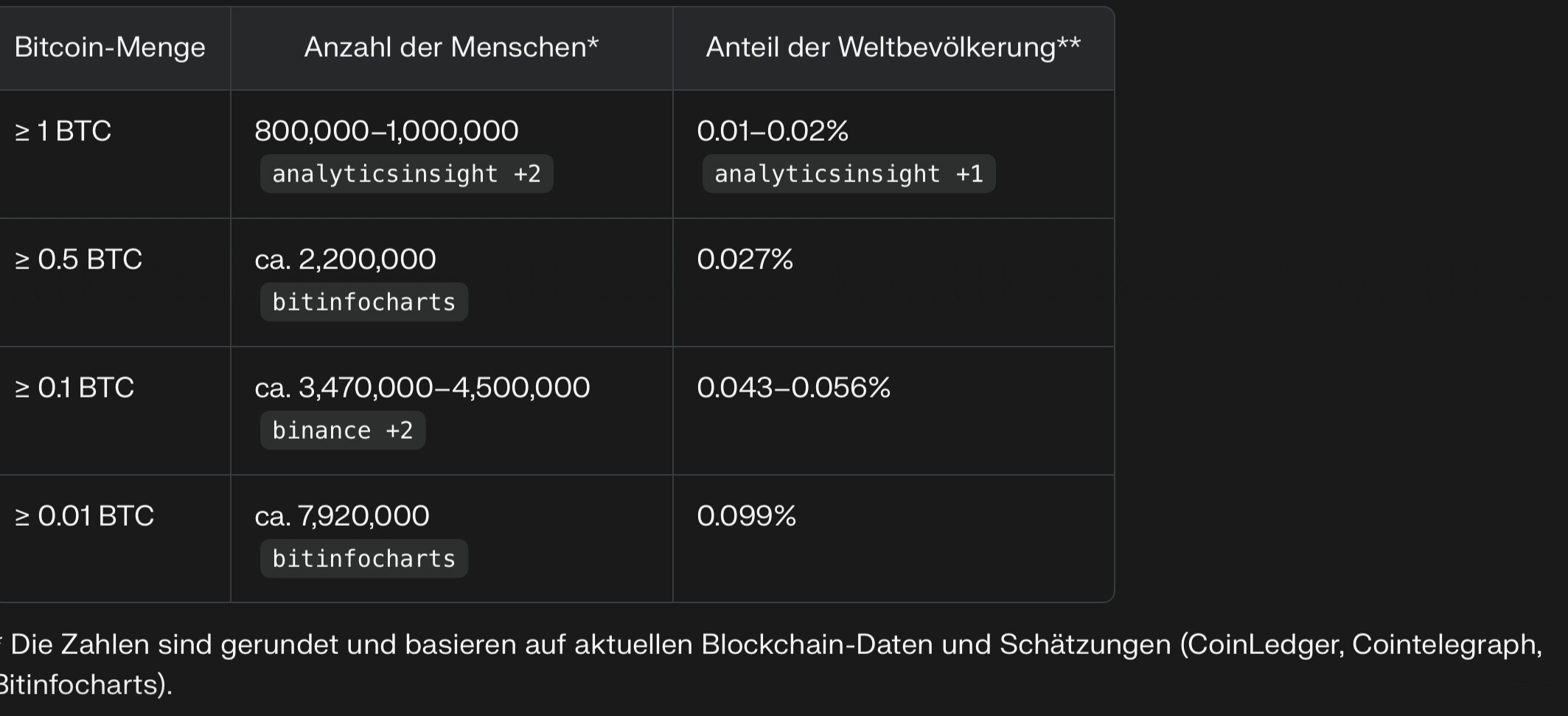Click the "0.027%" share cell

745,260
